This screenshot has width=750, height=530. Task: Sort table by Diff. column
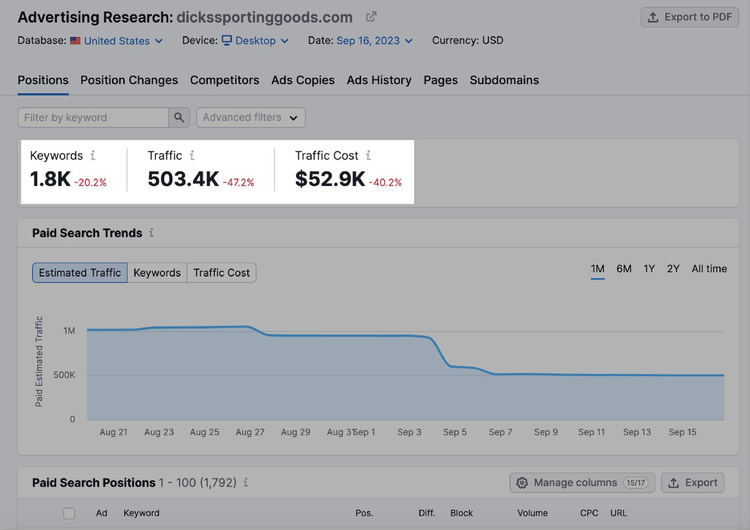[x=427, y=513]
